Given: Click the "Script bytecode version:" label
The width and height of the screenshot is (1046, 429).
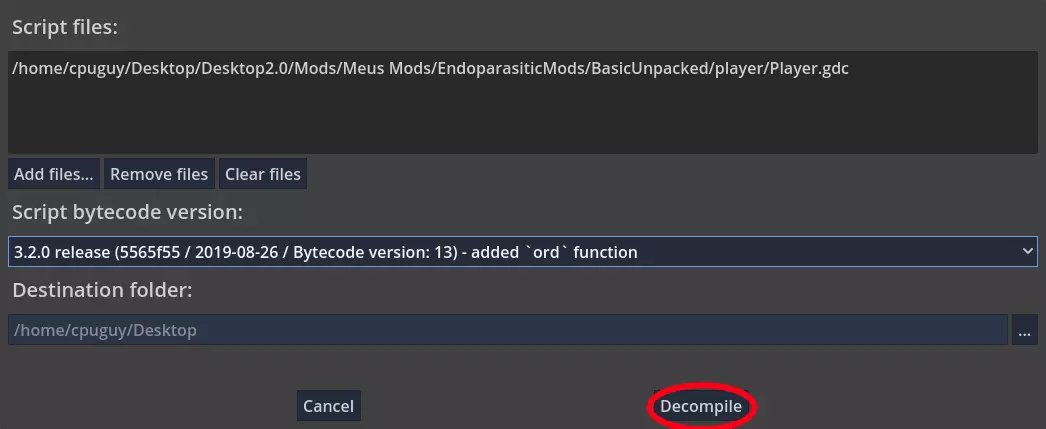Looking at the screenshot, I should pyautogui.click(x=127, y=213).
